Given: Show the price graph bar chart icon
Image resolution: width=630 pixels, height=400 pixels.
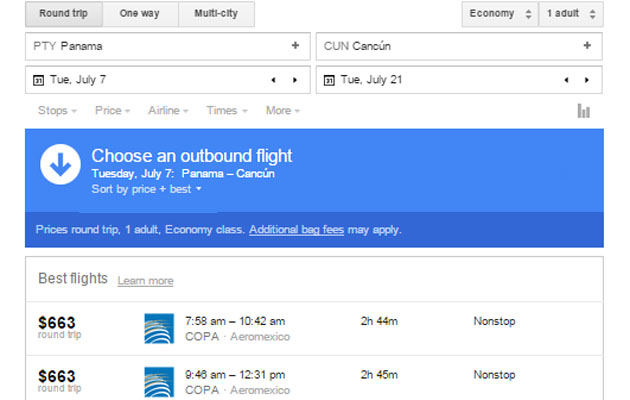Looking at the screenshot, I should (x=583, y=111).
